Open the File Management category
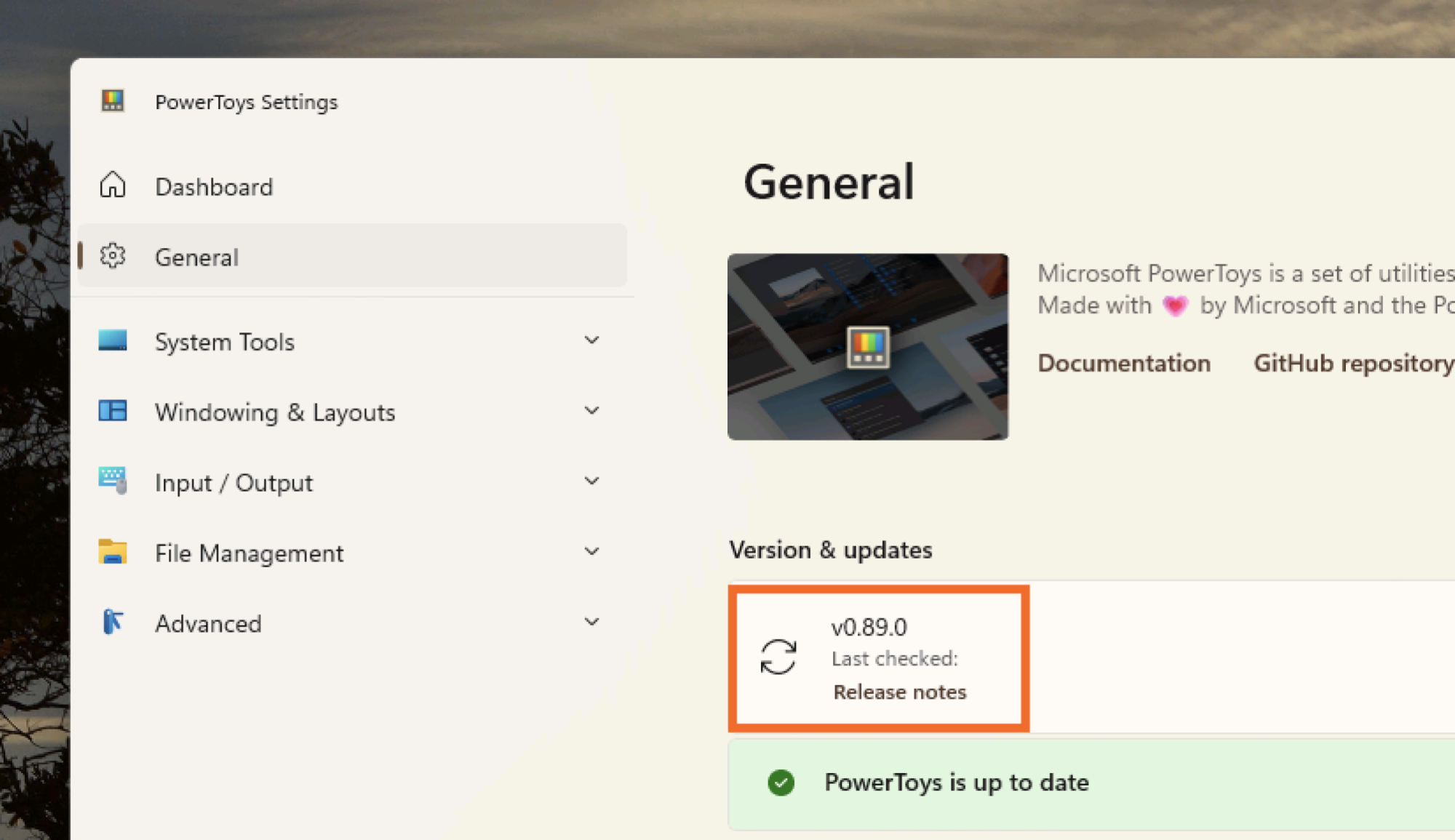 352,553
